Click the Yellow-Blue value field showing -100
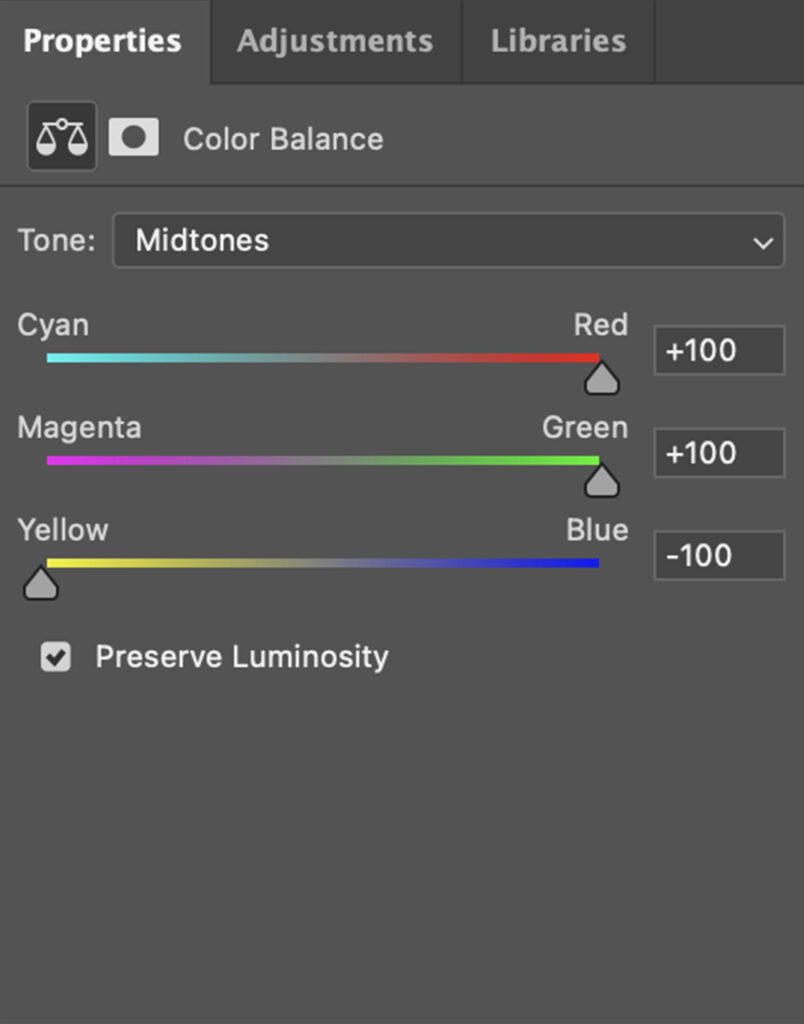804x1024 pixels. coord(719,556)
